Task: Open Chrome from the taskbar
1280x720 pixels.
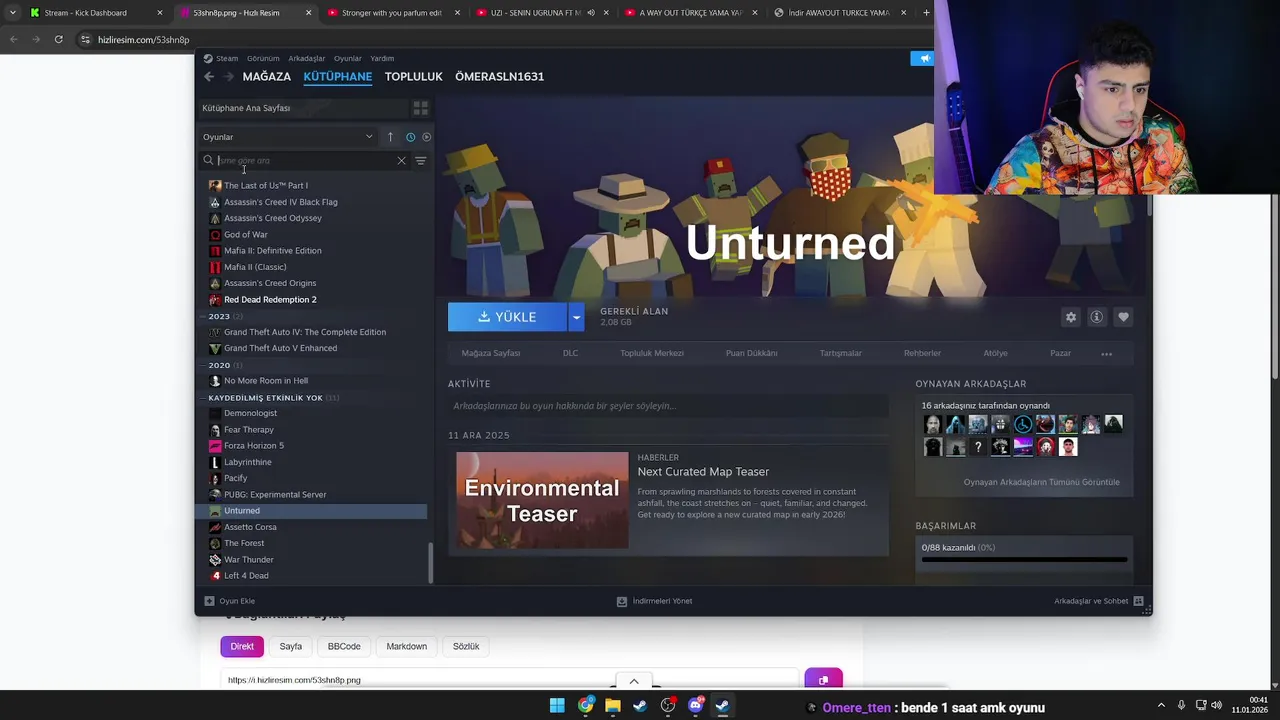Action: pyautogui.click(x=585, y=706)
